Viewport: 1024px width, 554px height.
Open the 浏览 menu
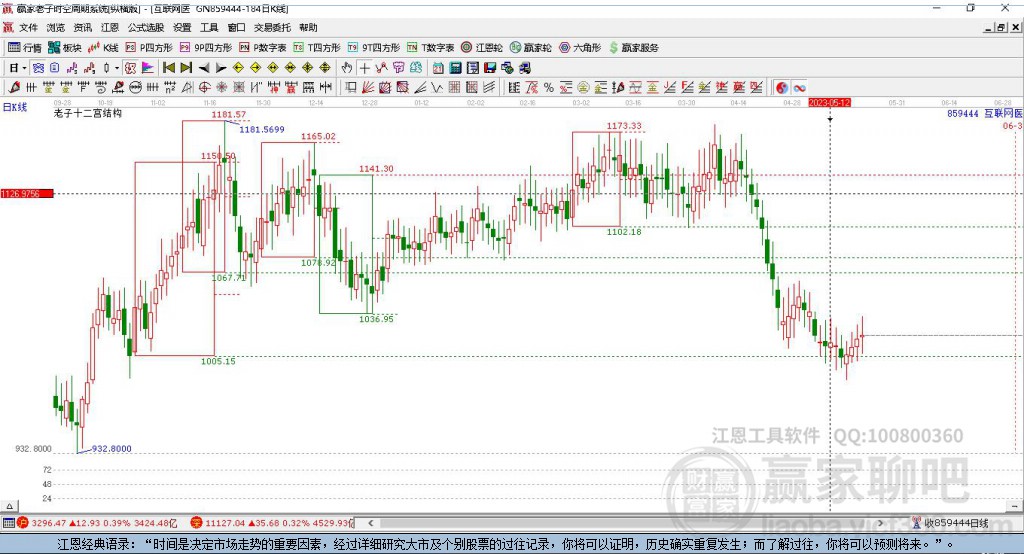[56, 27]
